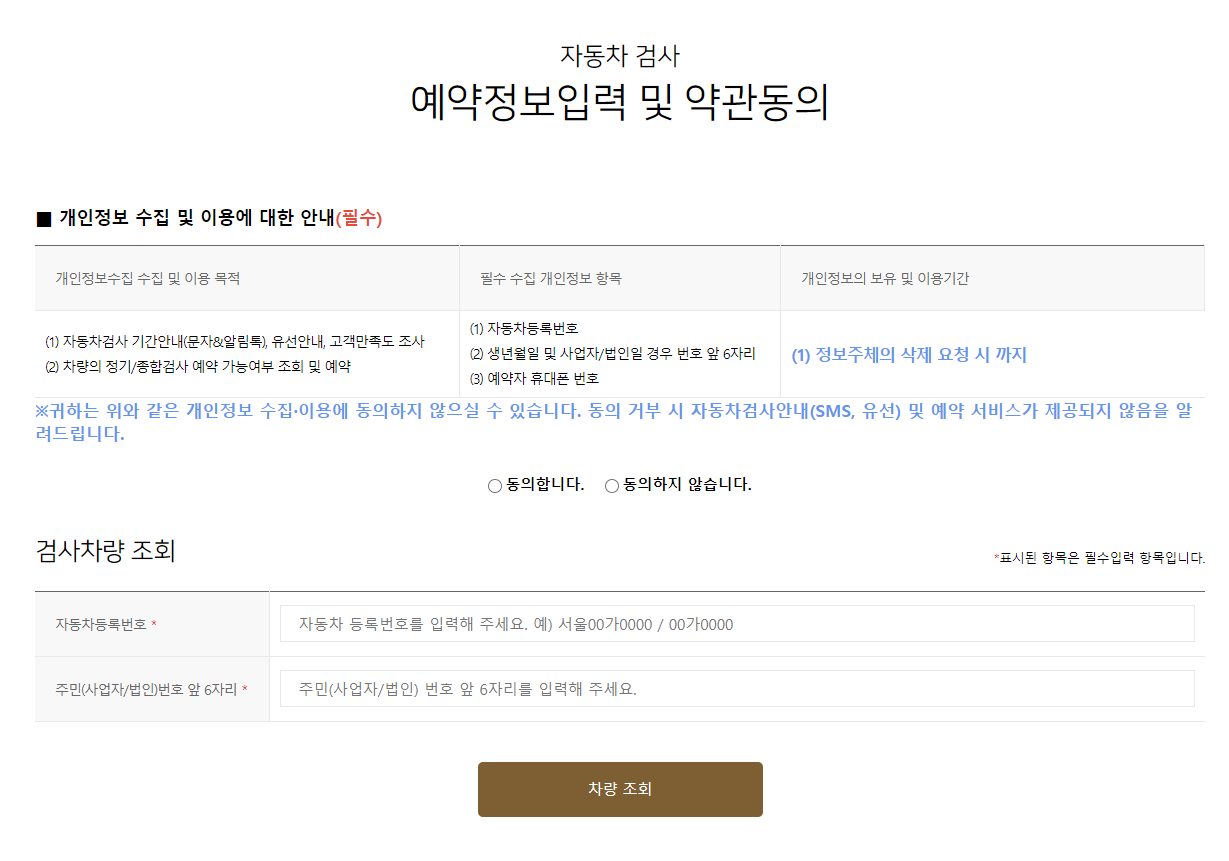This screenshot has width=1229, height=861.
Task: Click the 주민번호 앞 6자리 input field
Action: [x=738, y=690]
